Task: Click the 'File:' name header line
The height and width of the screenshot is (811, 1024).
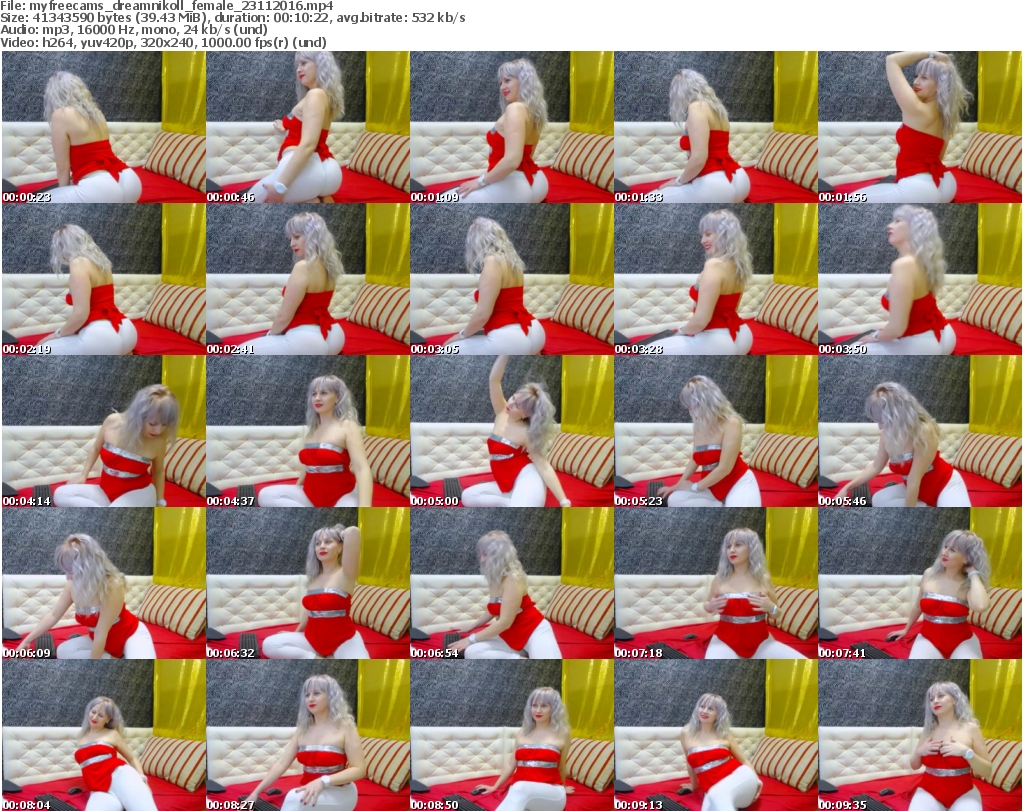Action: point(167,6)
